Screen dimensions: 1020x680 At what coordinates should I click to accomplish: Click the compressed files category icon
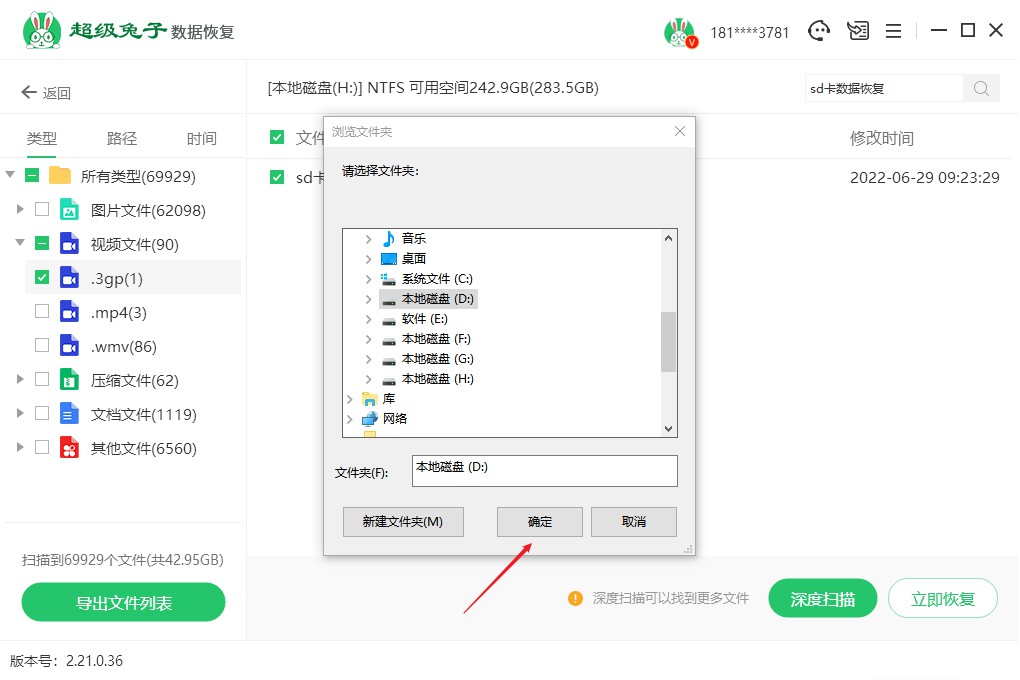tap(69, 379)
